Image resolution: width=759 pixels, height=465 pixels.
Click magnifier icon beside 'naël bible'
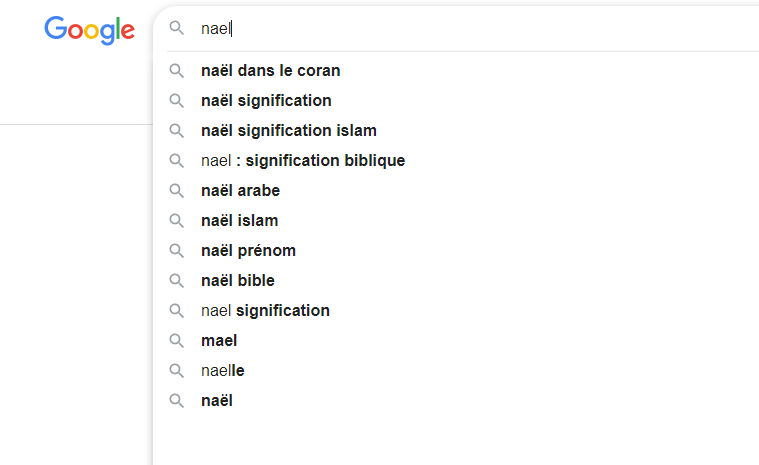click(177, 281)
